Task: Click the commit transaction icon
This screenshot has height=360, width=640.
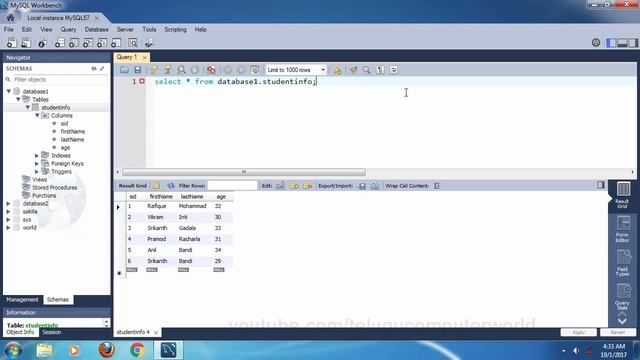Action: pos(228,70)
